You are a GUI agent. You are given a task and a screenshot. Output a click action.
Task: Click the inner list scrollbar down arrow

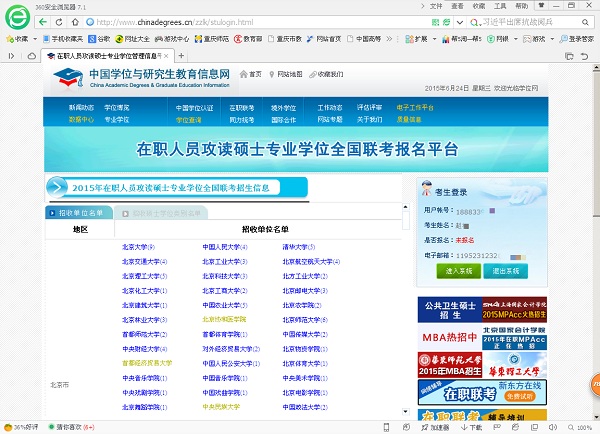click(x=406, y=412)
